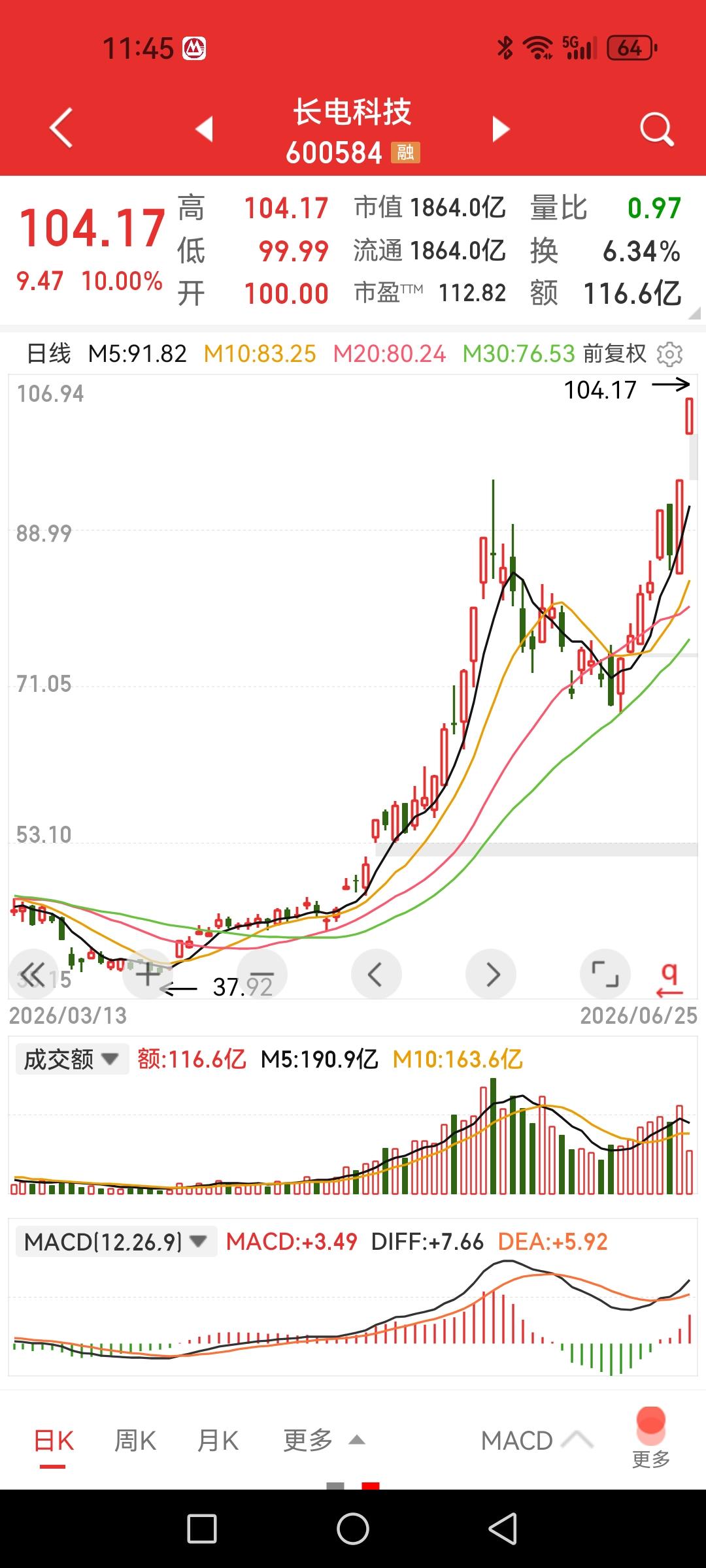Screen dimensions: 706x1568
Task: Tap the back arrow in header
Action: [x=61, y=128]
